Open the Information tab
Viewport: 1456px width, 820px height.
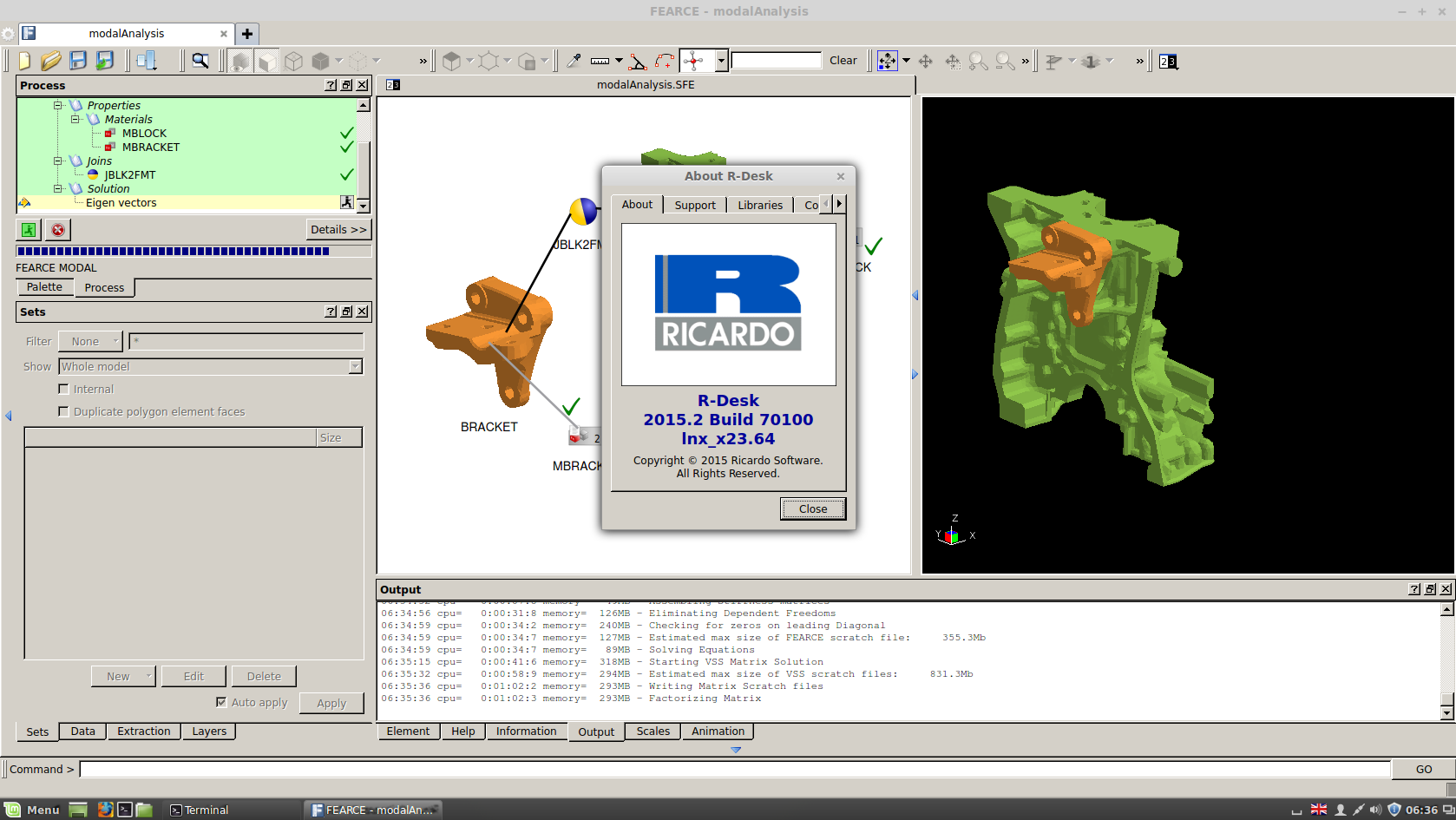pyautogui.click(x=526, y=731)
